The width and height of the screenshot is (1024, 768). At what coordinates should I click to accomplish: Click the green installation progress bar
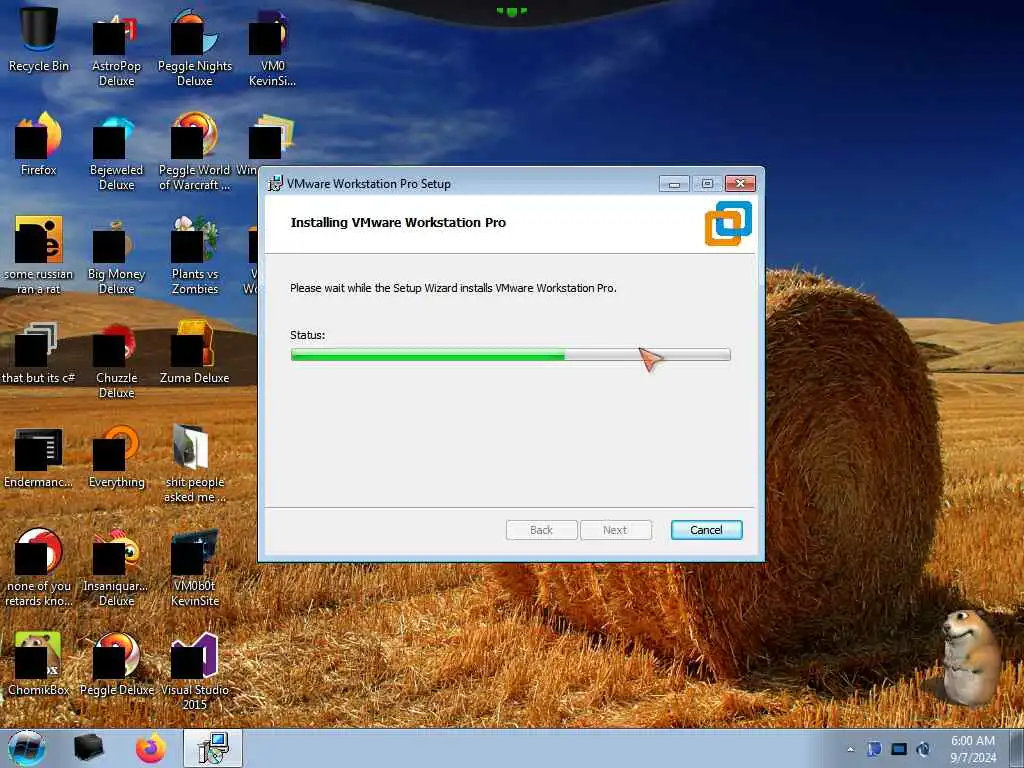(x=510, y=355)
